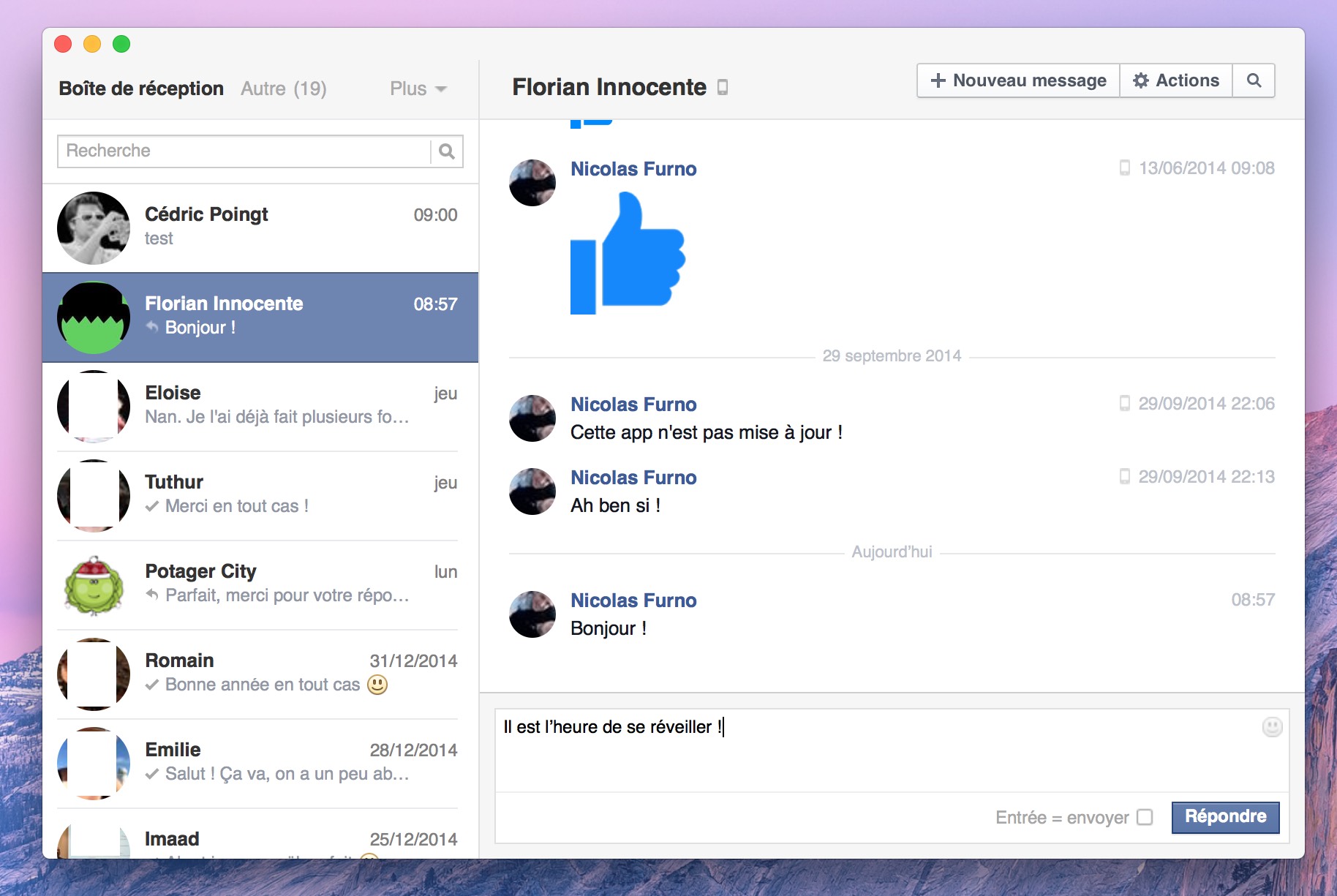Image resolution: width=1337 pixels, height=896 pixels.
Task: Click the 'Cette app n'est pas mise à jour !' message
Action: 707,432
